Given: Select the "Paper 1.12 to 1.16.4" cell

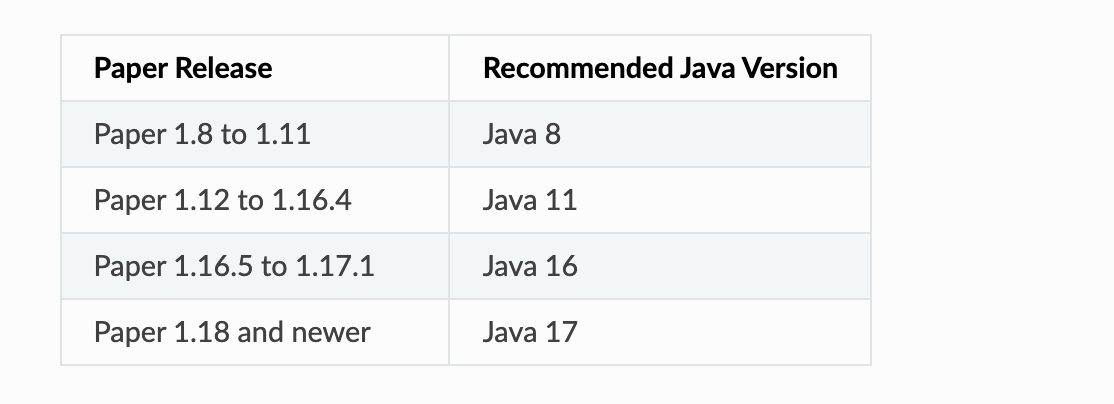Looking at the screenshot, I should [x=223, y=200].
